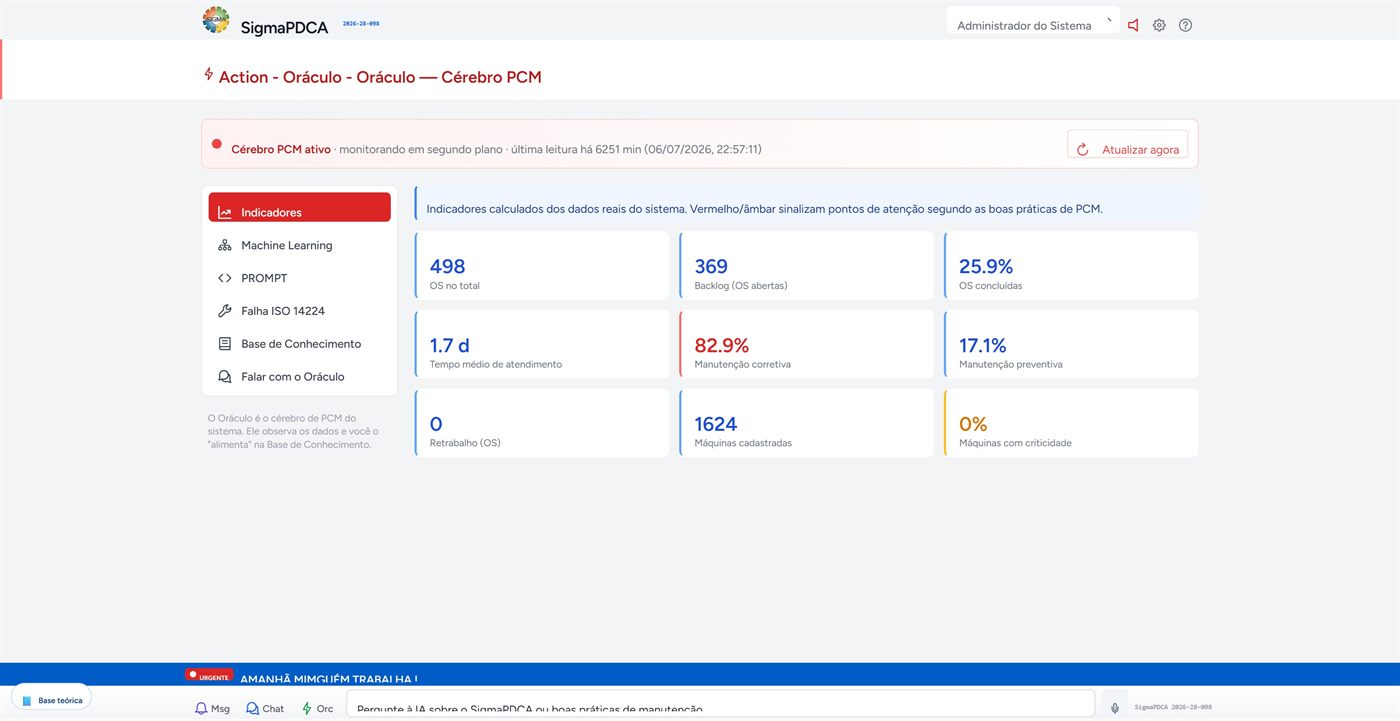Click the 25.9% OS concluídas card
Viewport: 1400px width, 721px height.
[1071, 265]
